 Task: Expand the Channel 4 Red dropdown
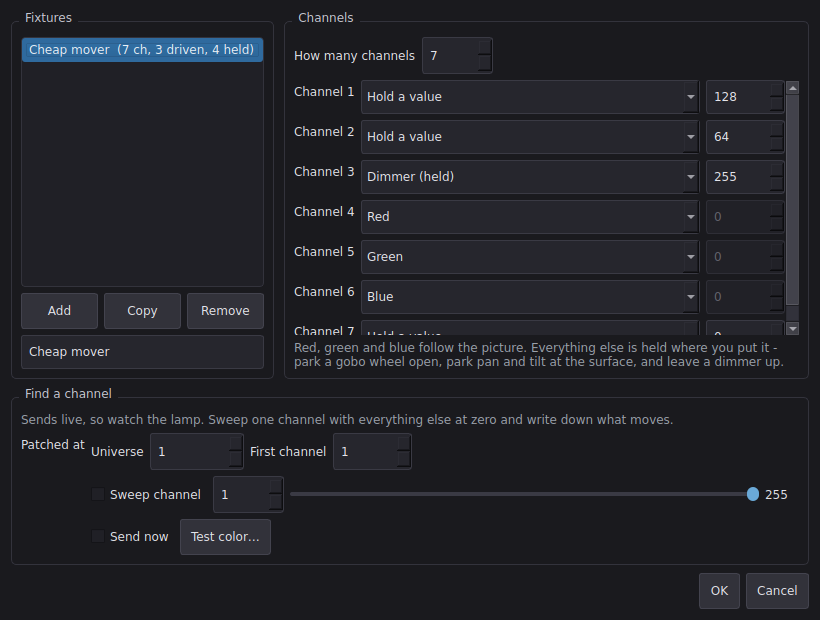(530, 217)
